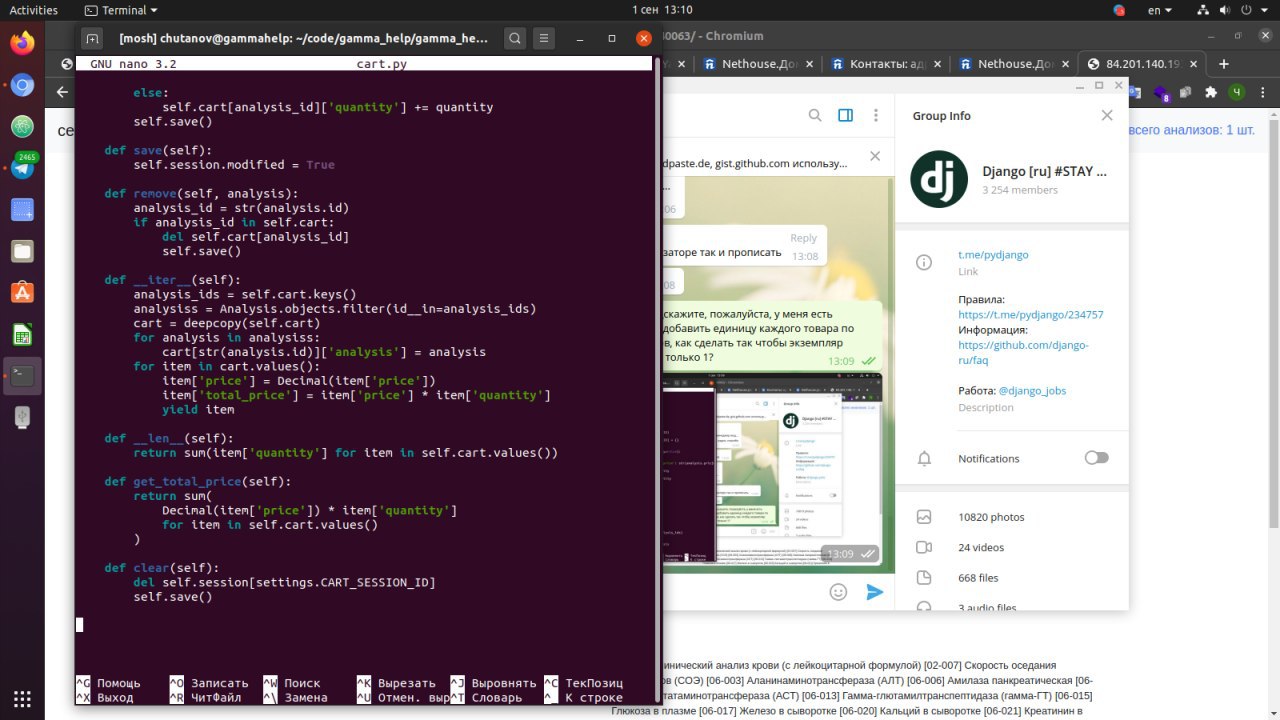Open the t.me/pydjango/234757 rules link
This screenshot has height=720, width=1280.
(x=1031, y=314)
